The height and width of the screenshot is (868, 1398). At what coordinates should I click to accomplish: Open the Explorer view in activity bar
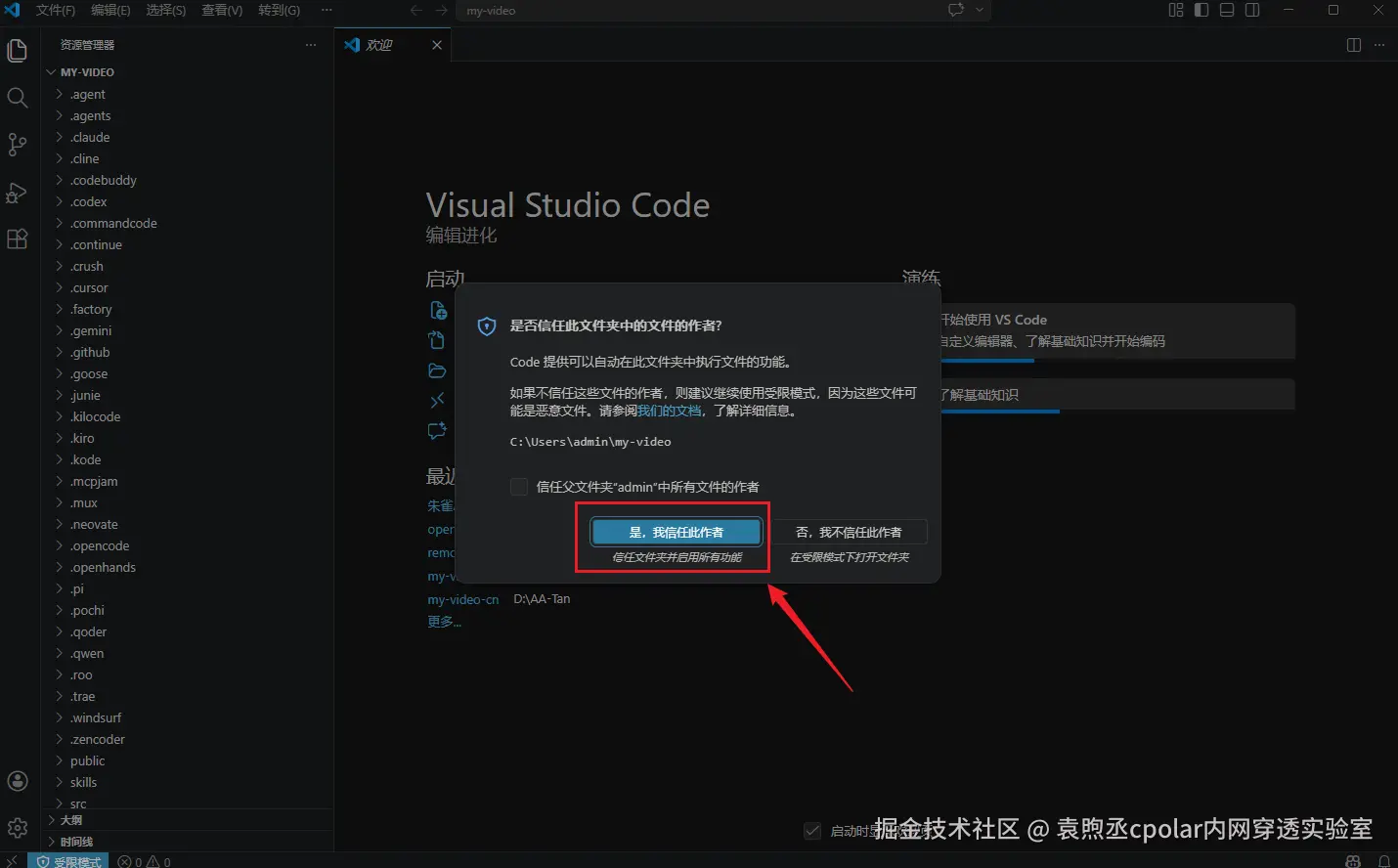pos(18,50)
